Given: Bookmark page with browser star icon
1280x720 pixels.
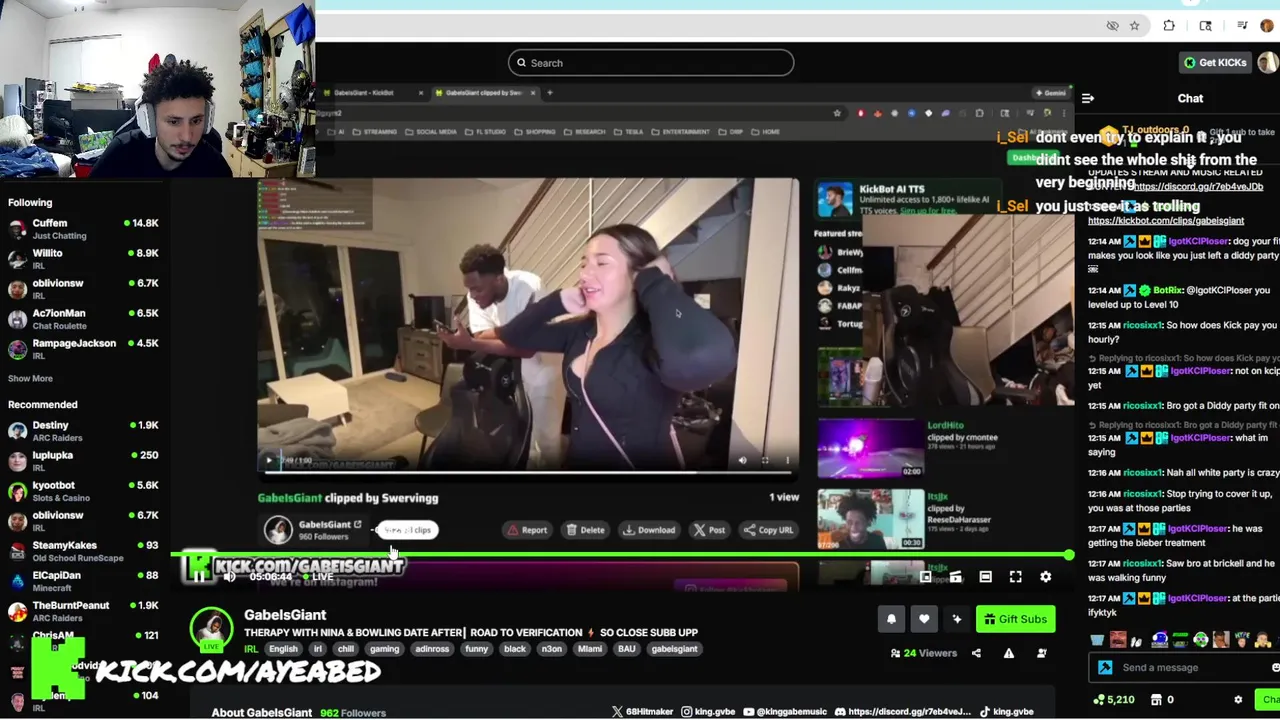Looking at the screenshot, I should tap(1134, 26).
